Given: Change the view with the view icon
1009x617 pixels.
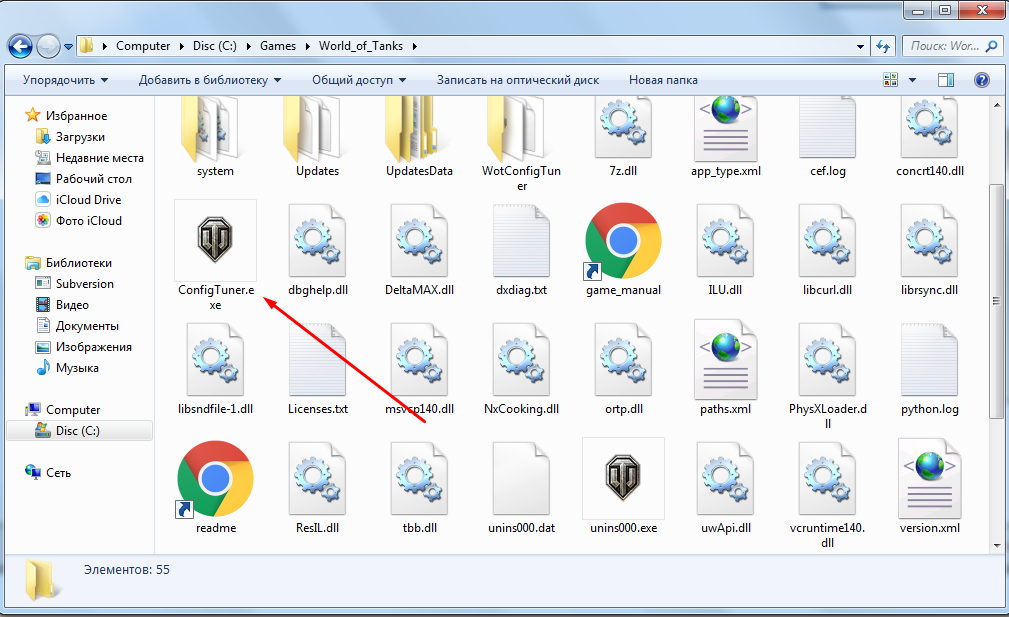Looking at the screenshot, I should (x=891, y=80).
